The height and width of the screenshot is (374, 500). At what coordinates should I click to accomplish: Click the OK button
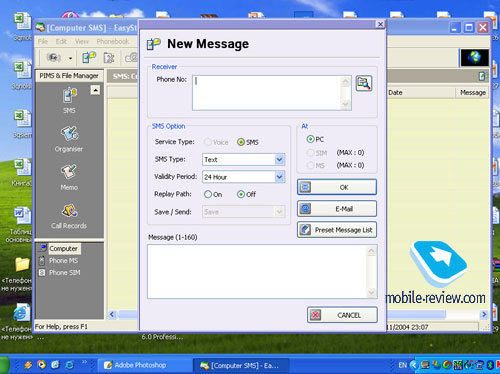tap(337, 187)
